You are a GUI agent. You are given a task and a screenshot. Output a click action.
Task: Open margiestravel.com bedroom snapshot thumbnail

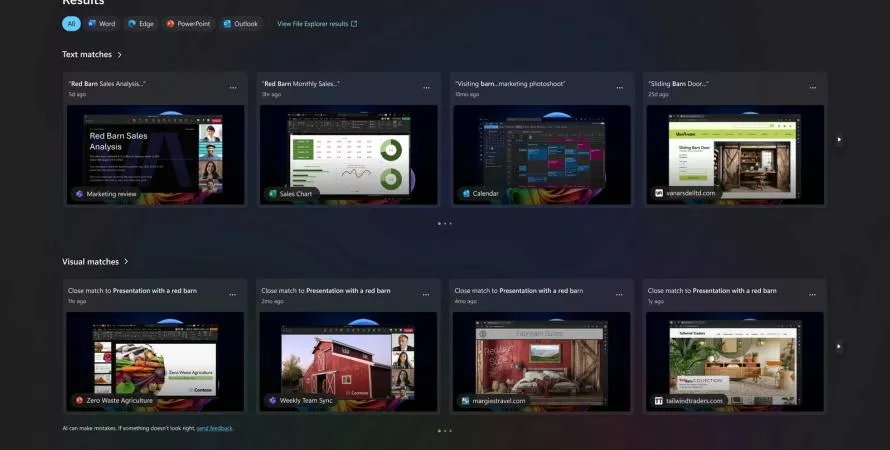(541, 361)
